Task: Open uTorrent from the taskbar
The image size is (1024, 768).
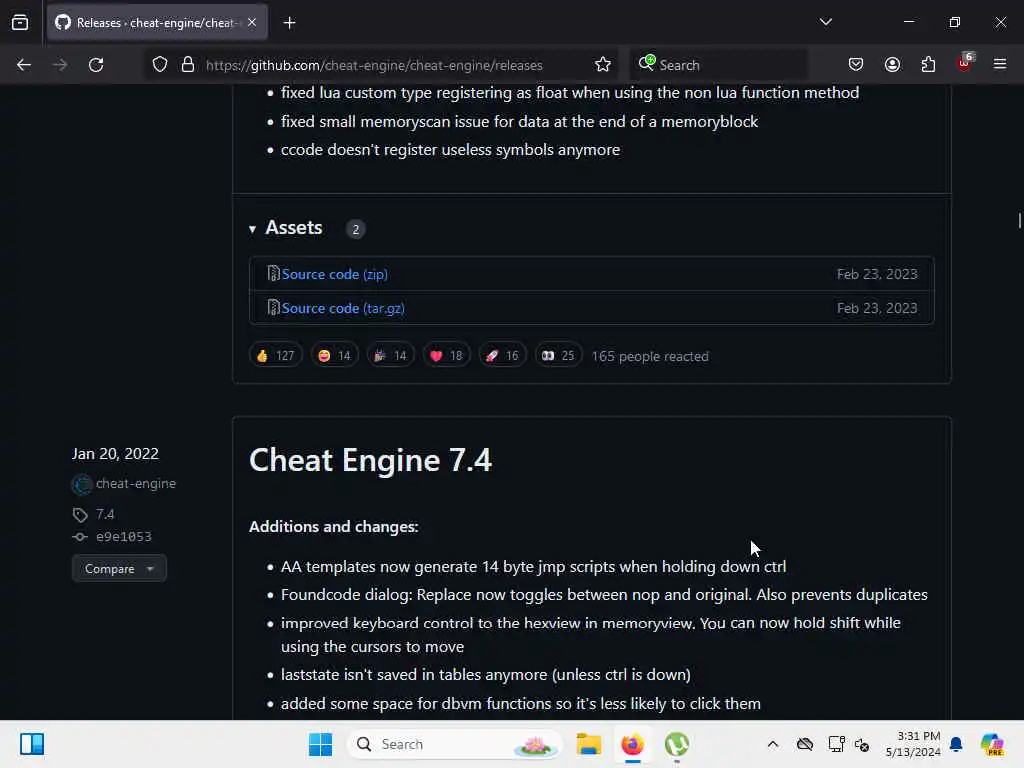Action: tap(677, 744)
